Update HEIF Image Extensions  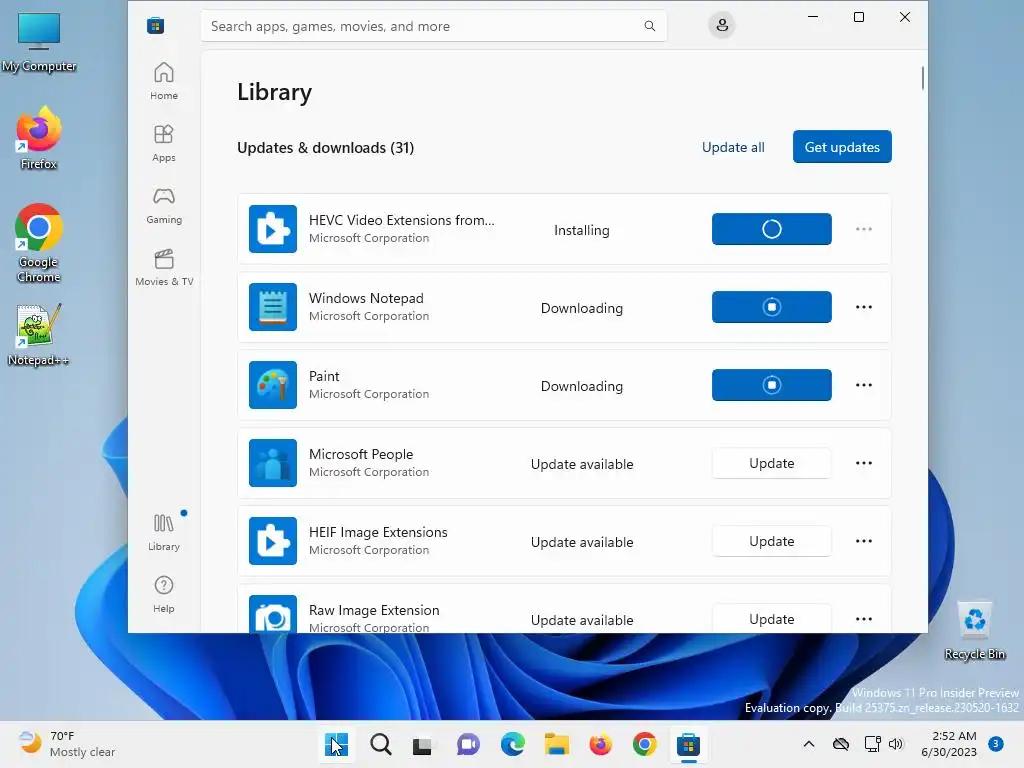click(x=771, y=541)
